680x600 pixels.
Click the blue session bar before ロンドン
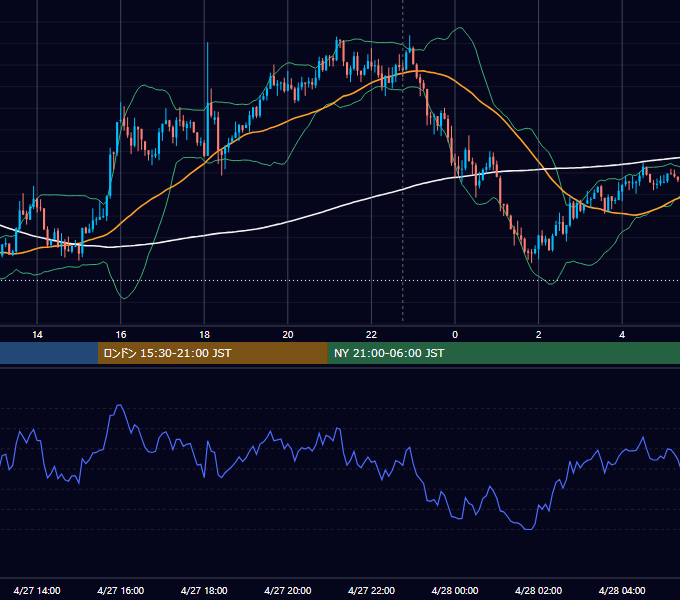coord(49,353)
